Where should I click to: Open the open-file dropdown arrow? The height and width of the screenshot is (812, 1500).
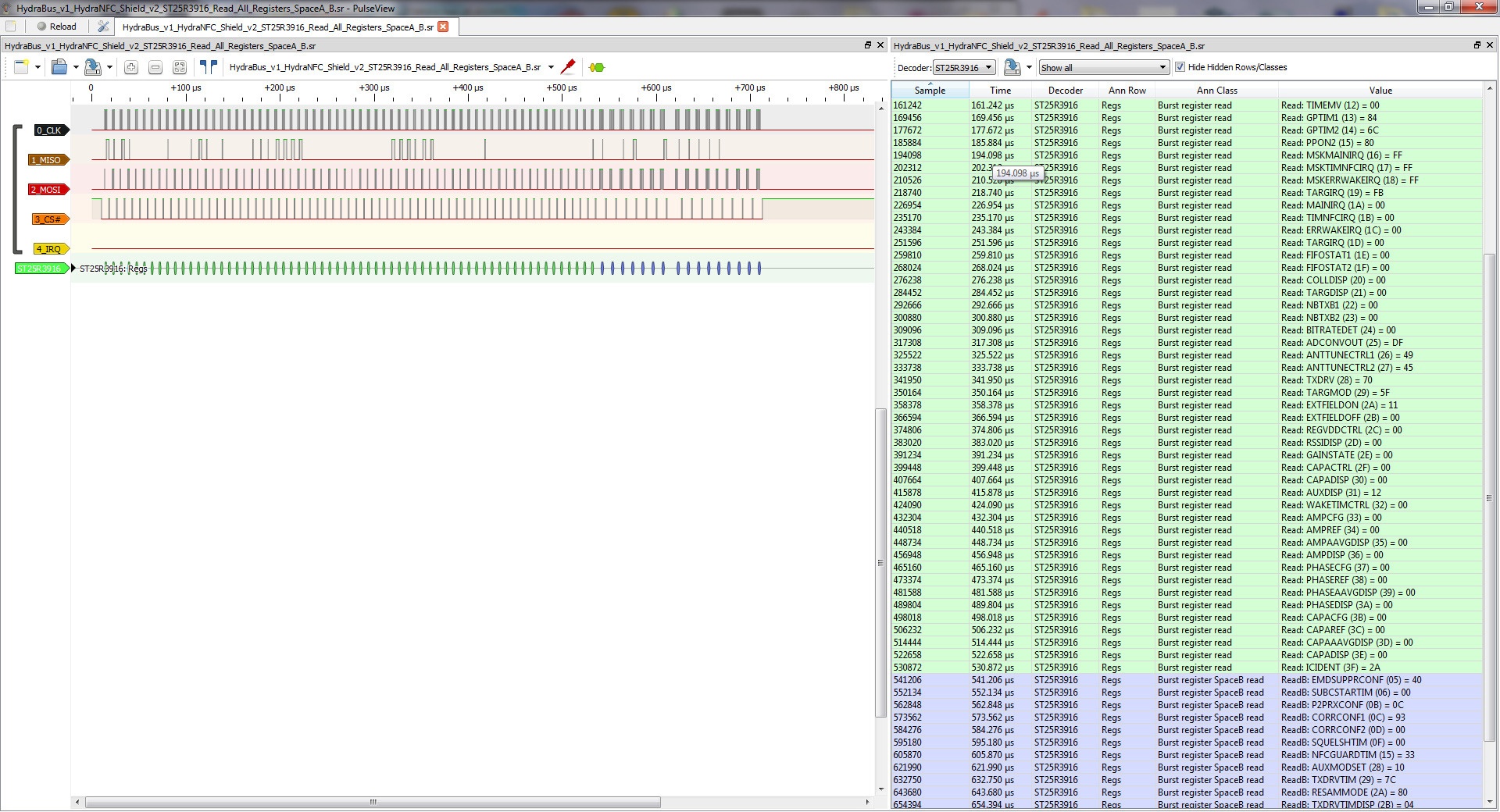(x=76, y=67)
